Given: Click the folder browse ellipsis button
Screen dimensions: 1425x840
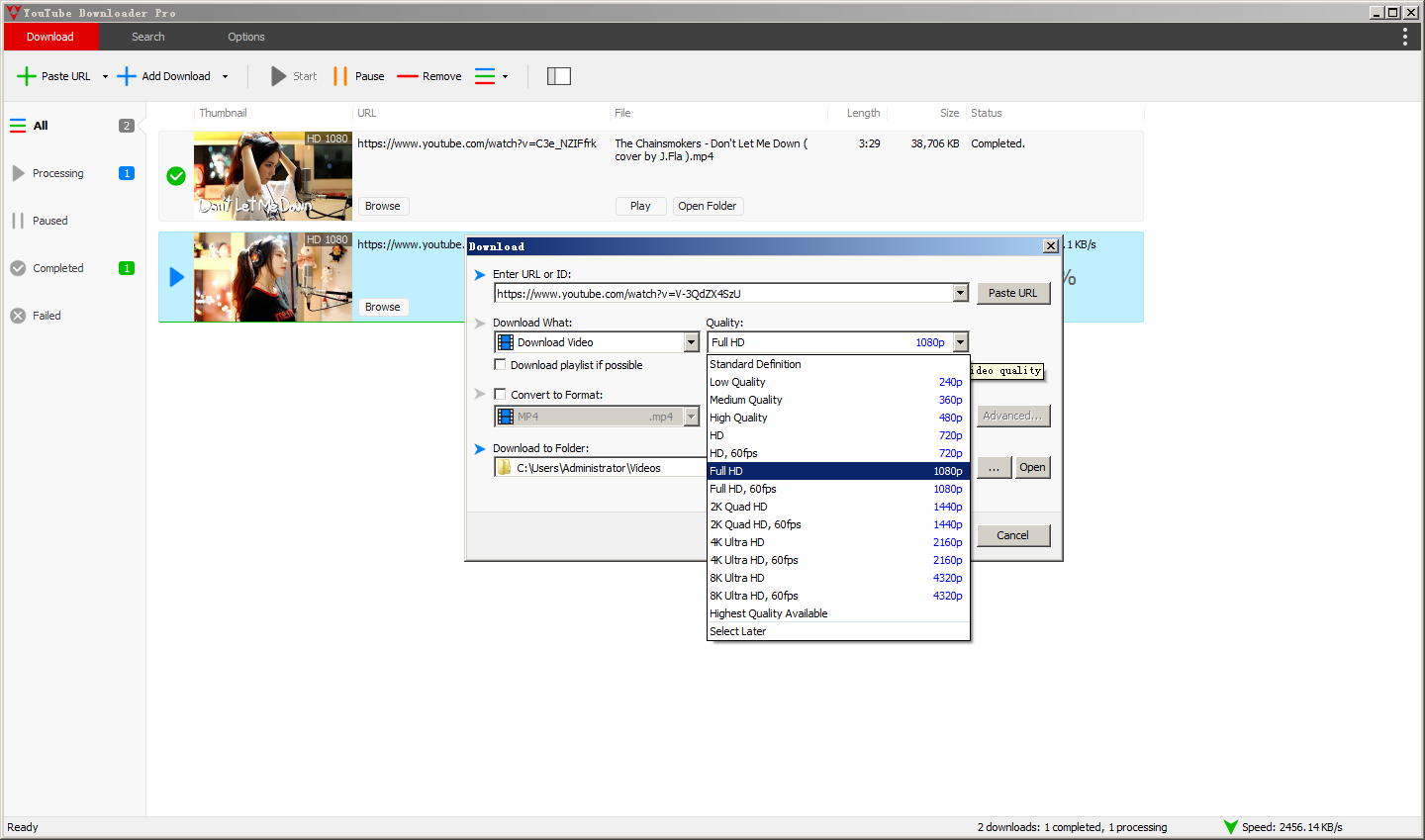Looking at the screenshot, I should (x=995, y=468).
